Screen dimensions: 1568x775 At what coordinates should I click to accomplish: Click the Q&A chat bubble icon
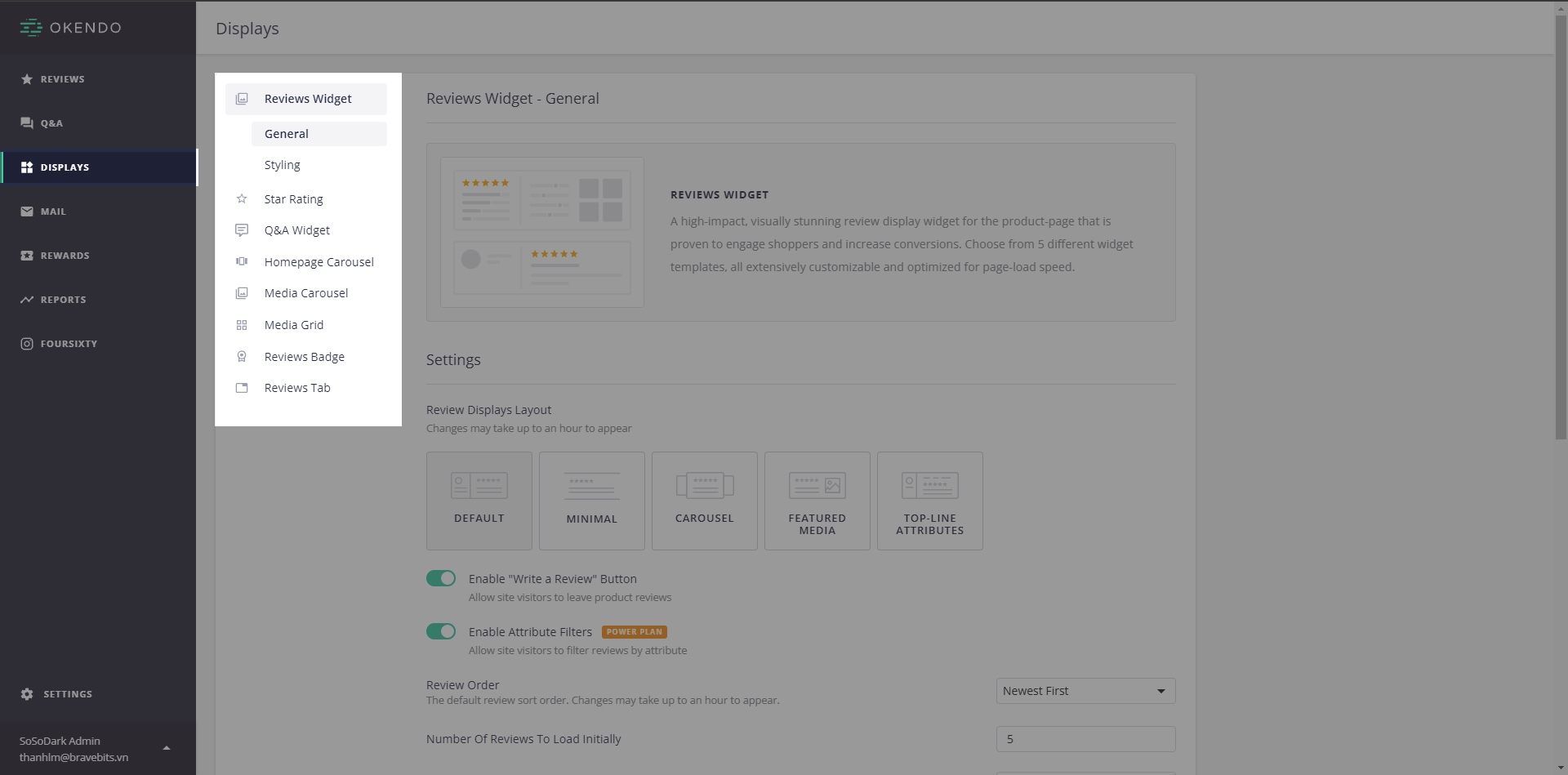[27, 123]
